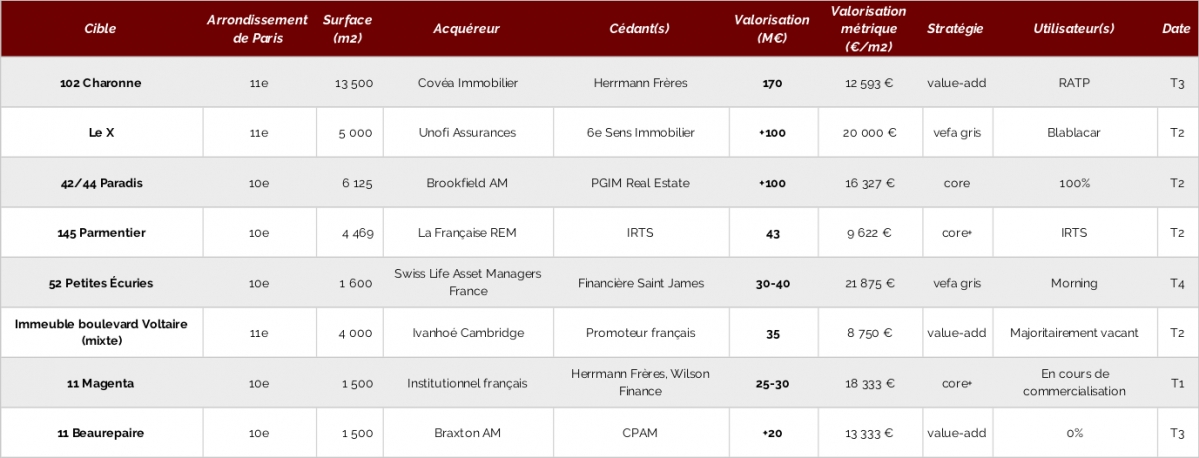Select the 145 Parmentier row label
The width and height of the screenshot is (1199, 458).
101,232
